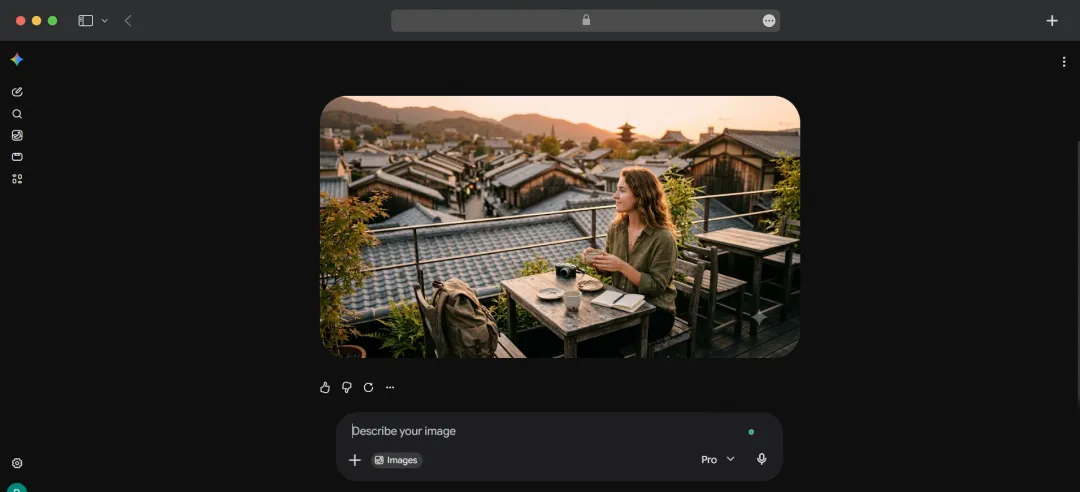Toggle the Safari sidebar button
Image resolution: width=1080 pixels, height=492 pixels.
coord(85,21)
